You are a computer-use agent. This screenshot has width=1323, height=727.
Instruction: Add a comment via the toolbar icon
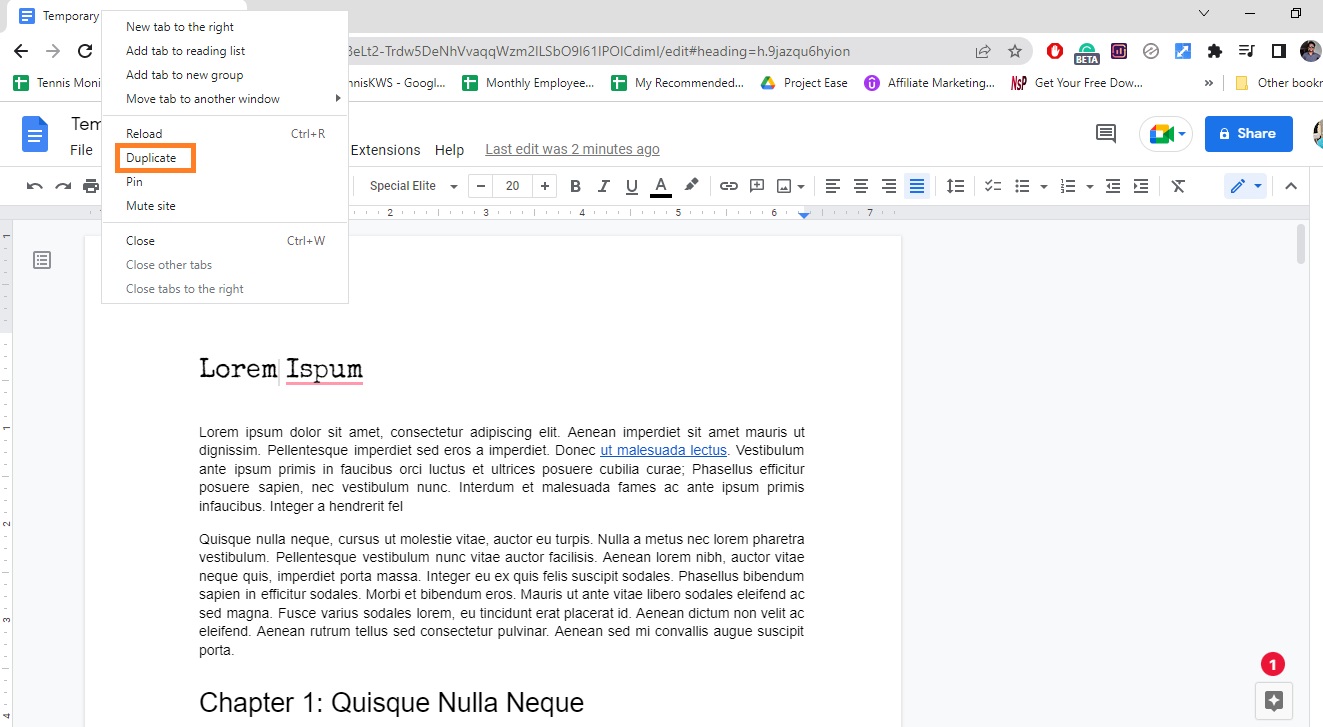757,185
